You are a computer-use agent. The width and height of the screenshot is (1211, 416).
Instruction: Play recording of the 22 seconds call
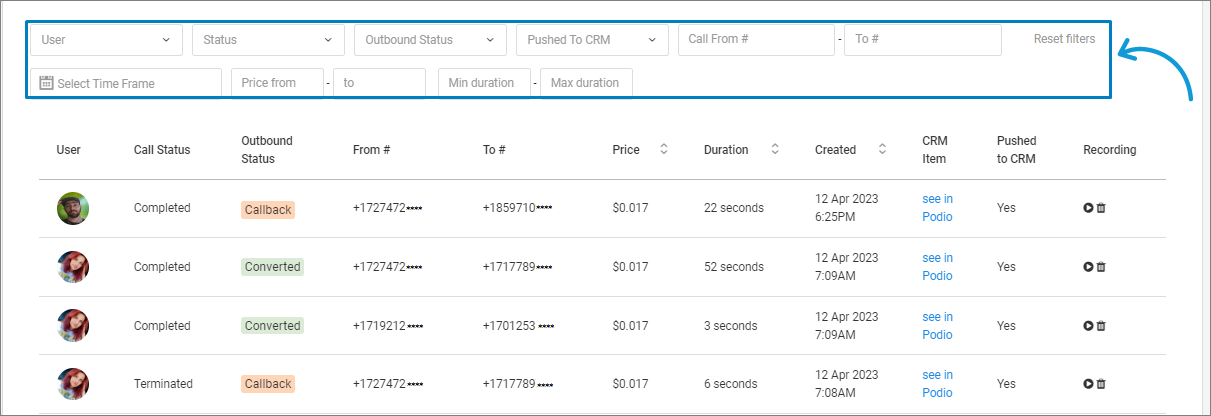tap(1088, 208)
